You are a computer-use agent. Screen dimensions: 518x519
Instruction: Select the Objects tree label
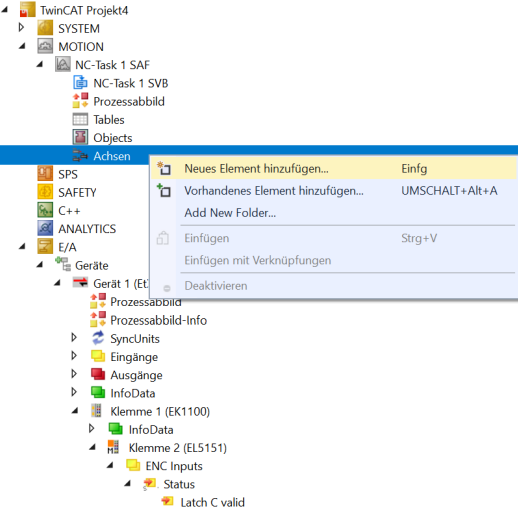[x=113, y=138]
